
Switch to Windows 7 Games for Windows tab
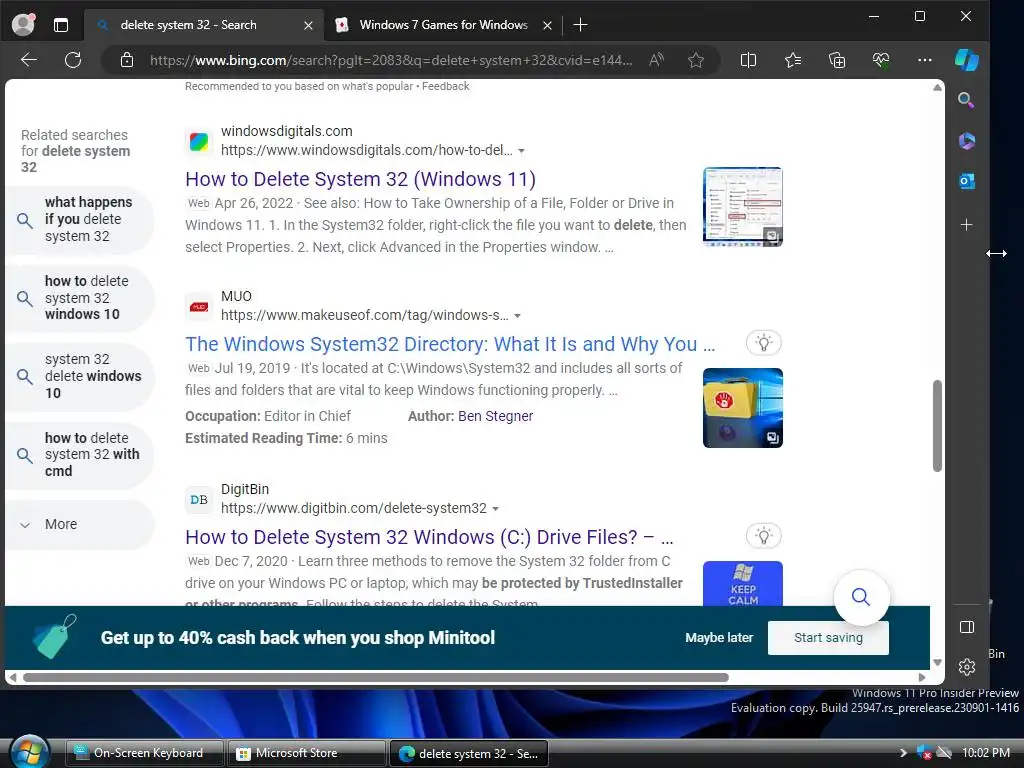[x=443, y=25]
